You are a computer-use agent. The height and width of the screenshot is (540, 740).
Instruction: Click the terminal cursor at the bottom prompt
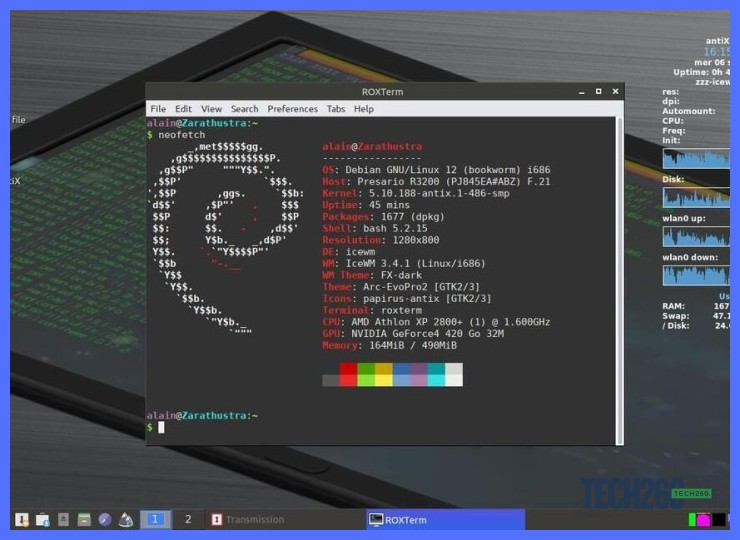click(x=161, y=427)
